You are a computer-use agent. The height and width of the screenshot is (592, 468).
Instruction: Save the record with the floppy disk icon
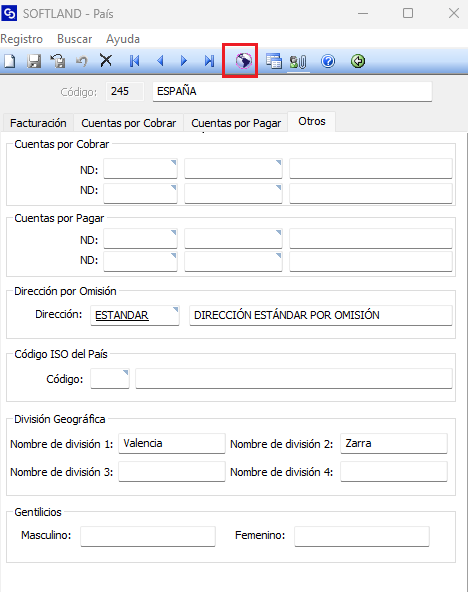34,61
